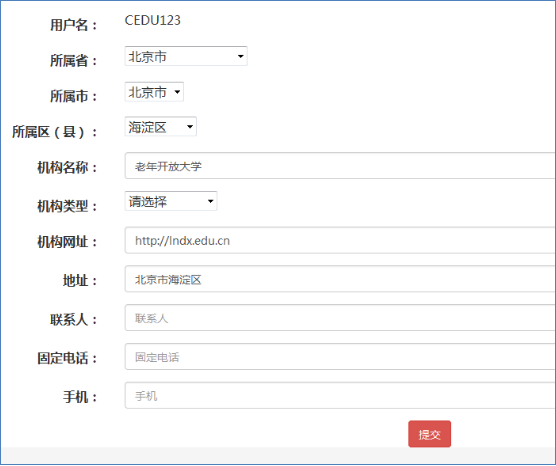The width and height of the screenshot is (556, 466).
Task: Click the 地址 field containing 北京市海淀区
Action: coord(340,279)
